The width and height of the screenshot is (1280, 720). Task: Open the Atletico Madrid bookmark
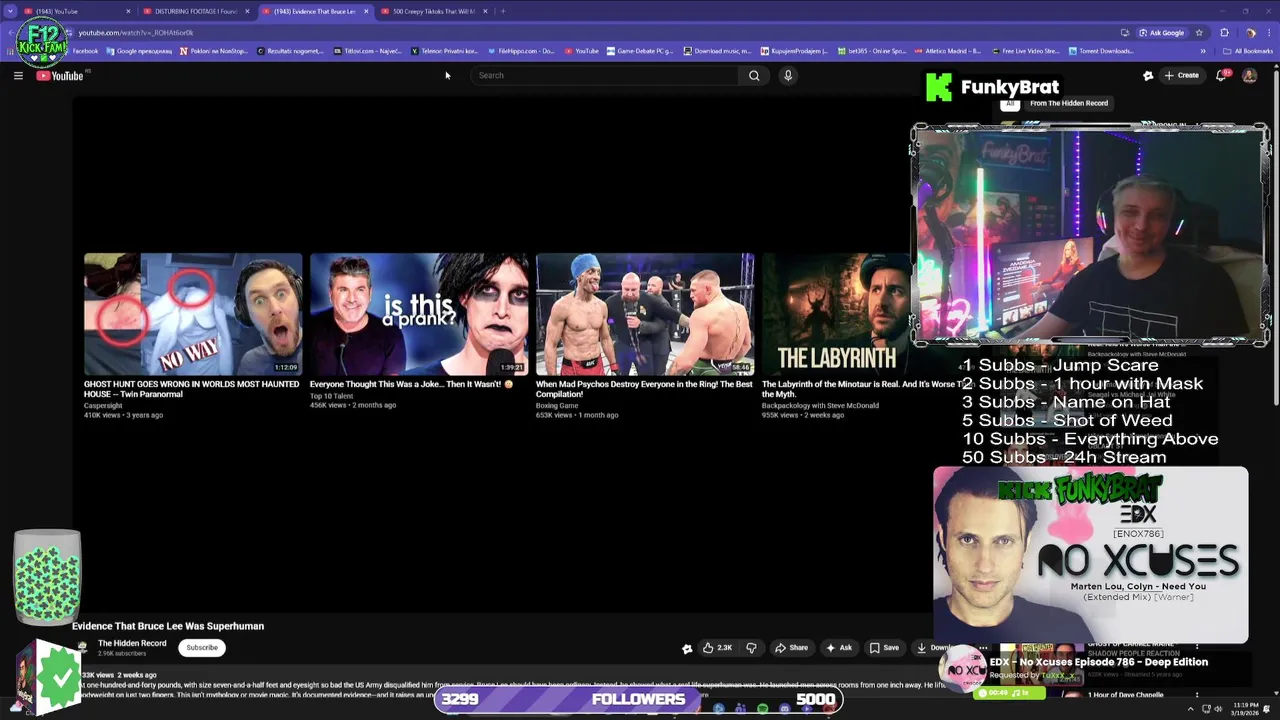[x=949, y=51]
